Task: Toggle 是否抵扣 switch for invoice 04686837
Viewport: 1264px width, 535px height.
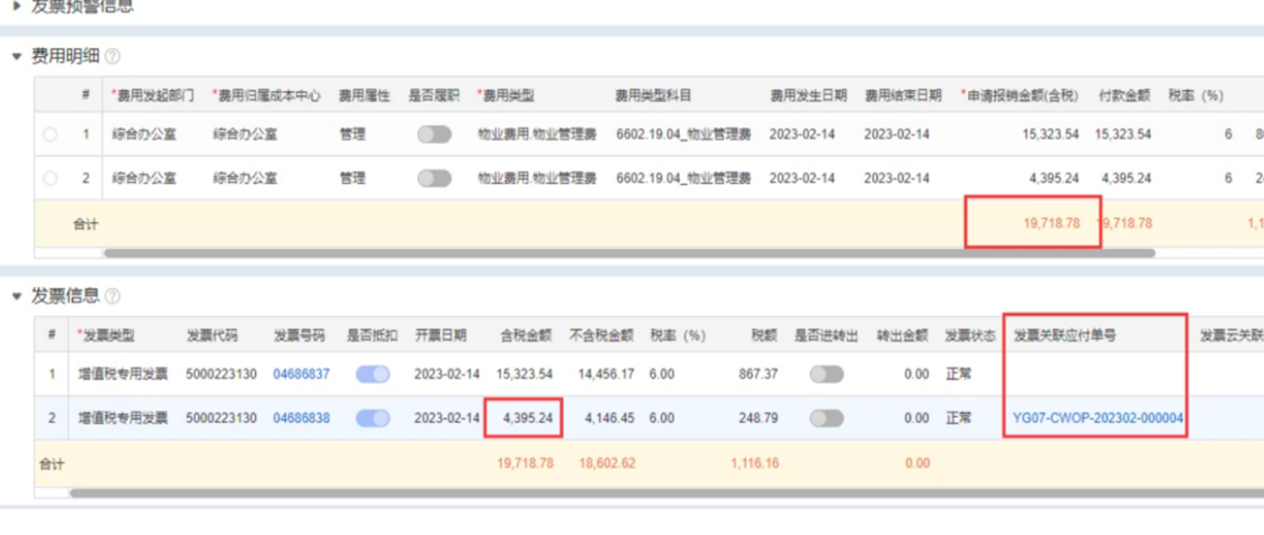Action: coord(373,374)
